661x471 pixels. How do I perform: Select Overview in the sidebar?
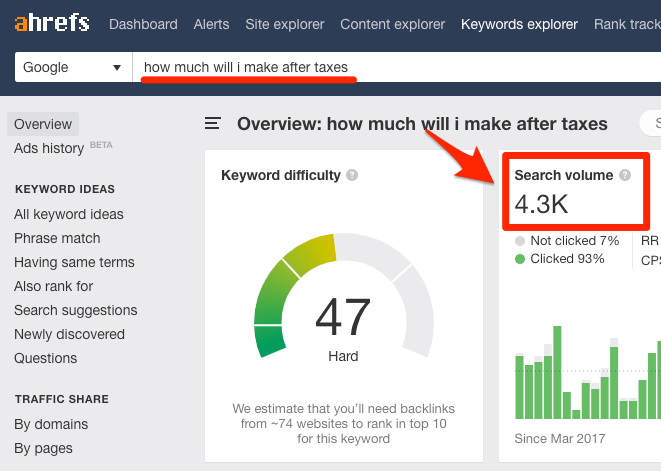[43, 124]
